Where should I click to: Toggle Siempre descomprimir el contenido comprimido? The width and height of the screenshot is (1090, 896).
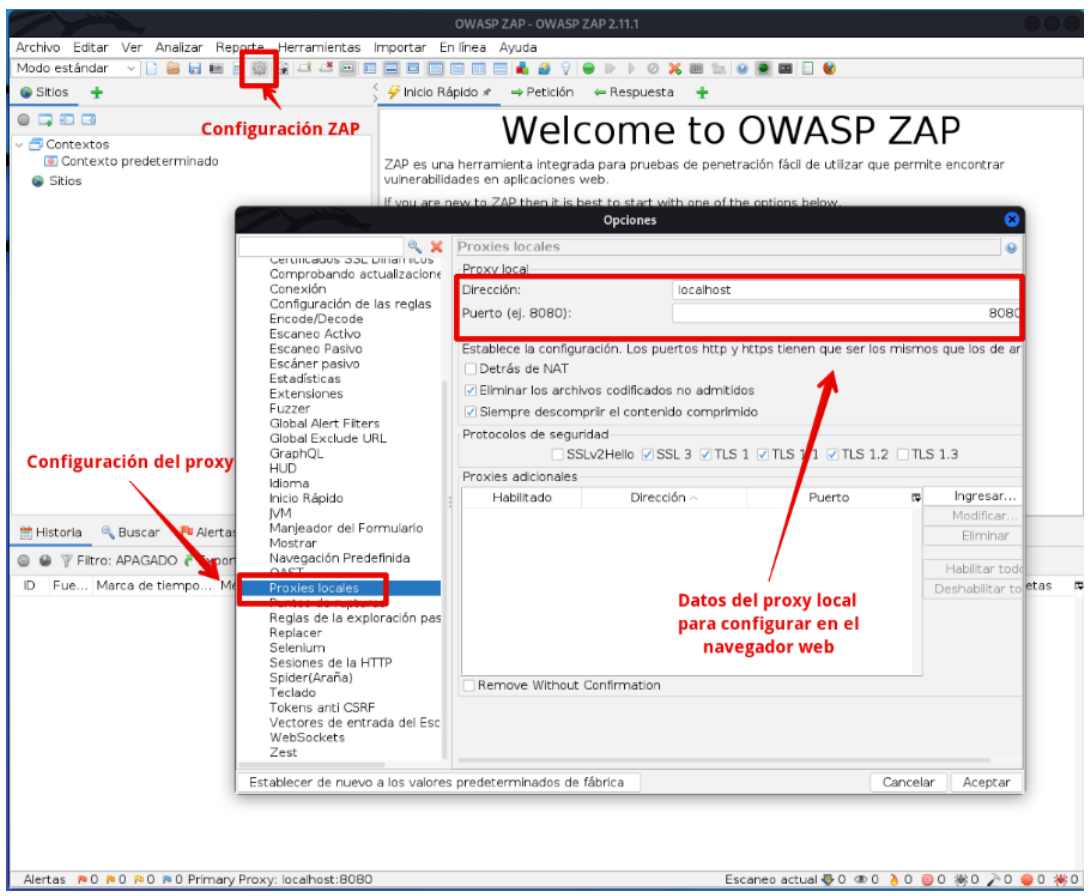pyautogui.click(x=471, y=412)
